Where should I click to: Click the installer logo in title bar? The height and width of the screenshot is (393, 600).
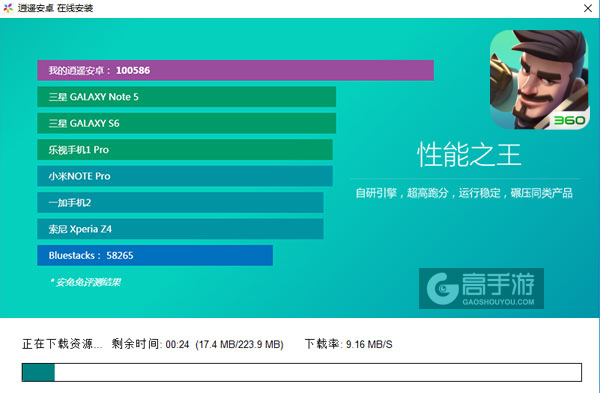click(x=8, y=8)
